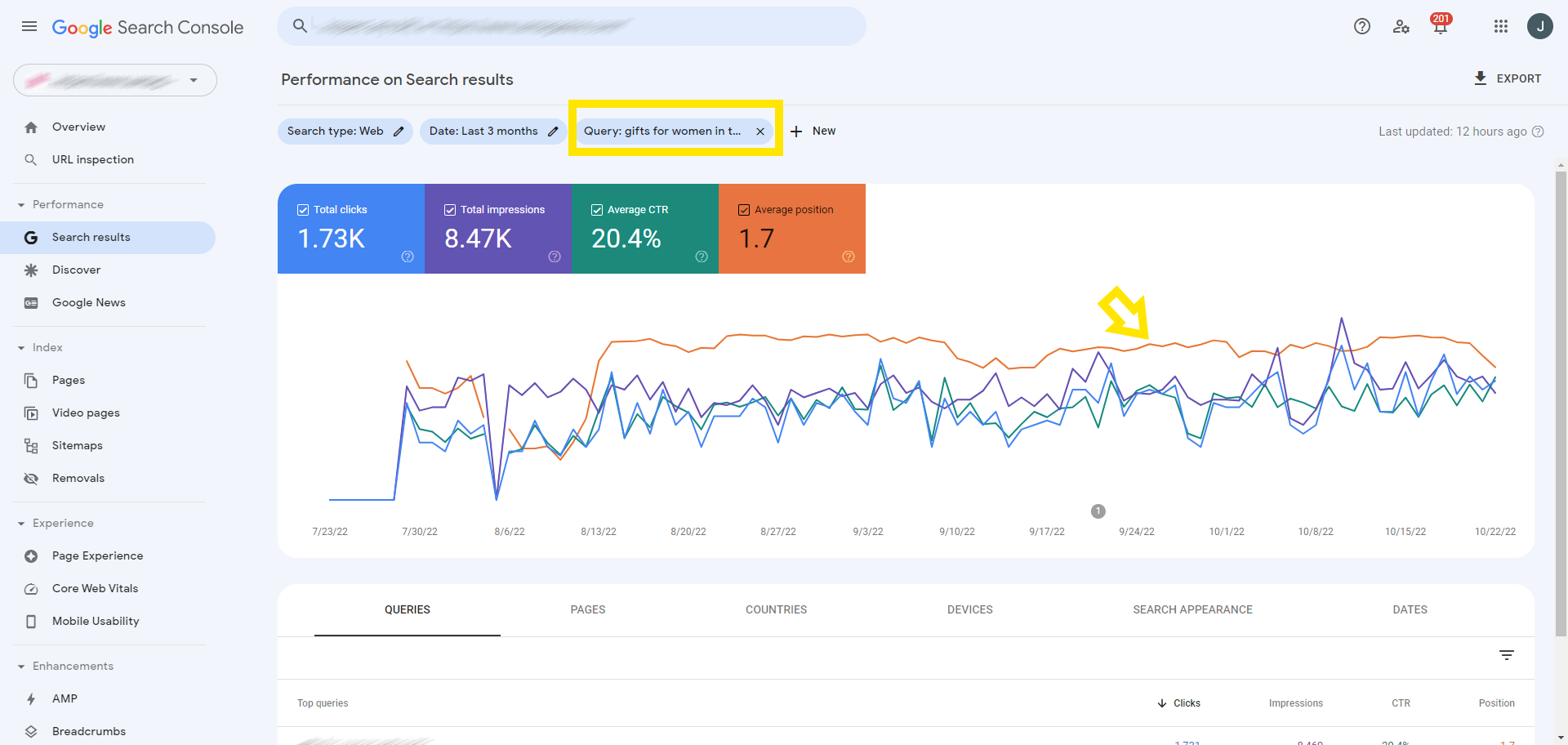Click the manage users and settings icon

point(1401,26)
